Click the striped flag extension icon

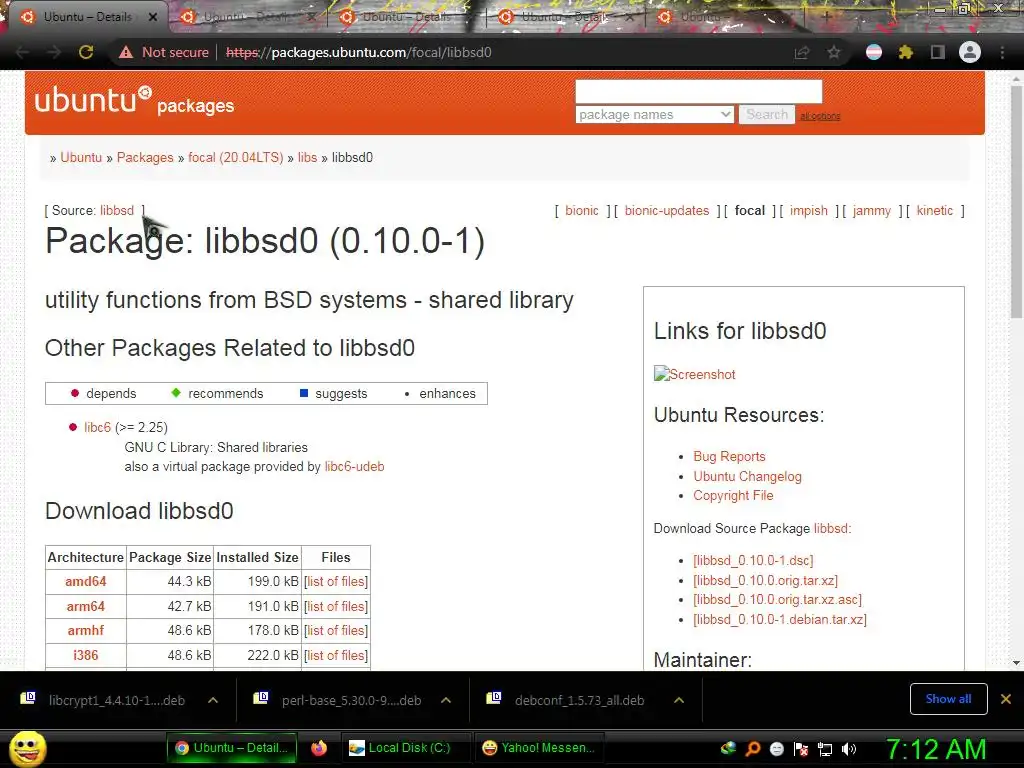point(874,52)
